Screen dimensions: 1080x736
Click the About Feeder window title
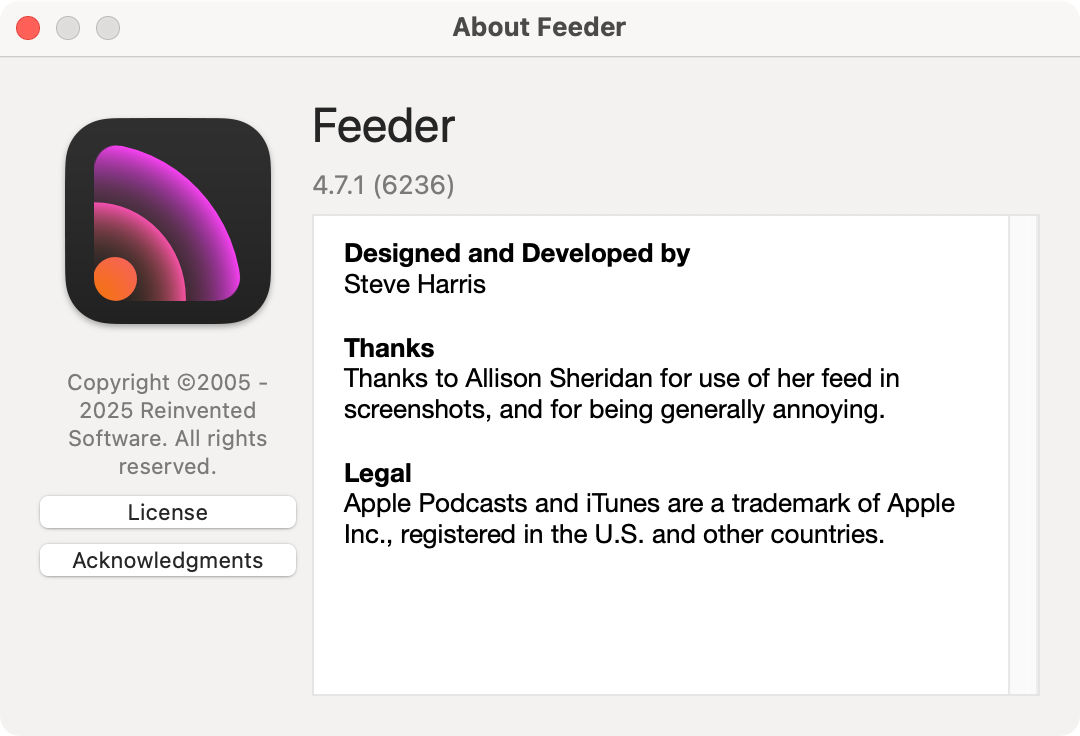tap(539, 27)
